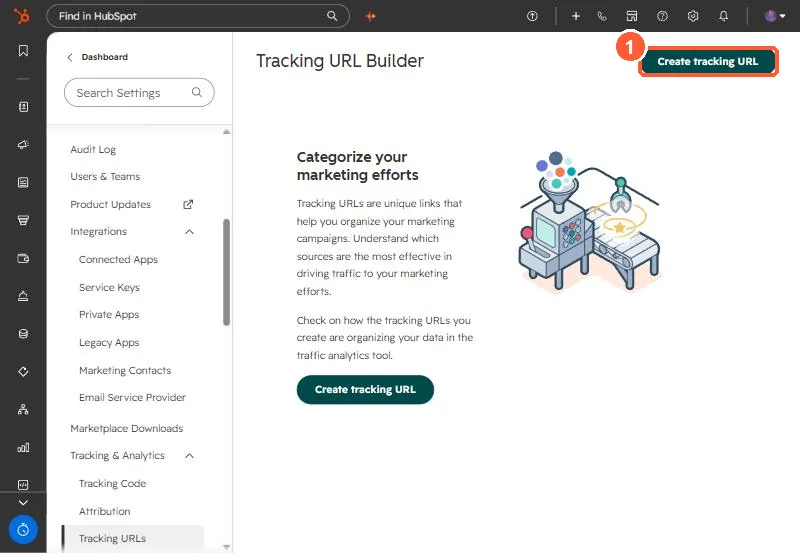Open Service Keys
This screenshot has width=800, height=553.
pyautogui.click(x=109, y=288)
